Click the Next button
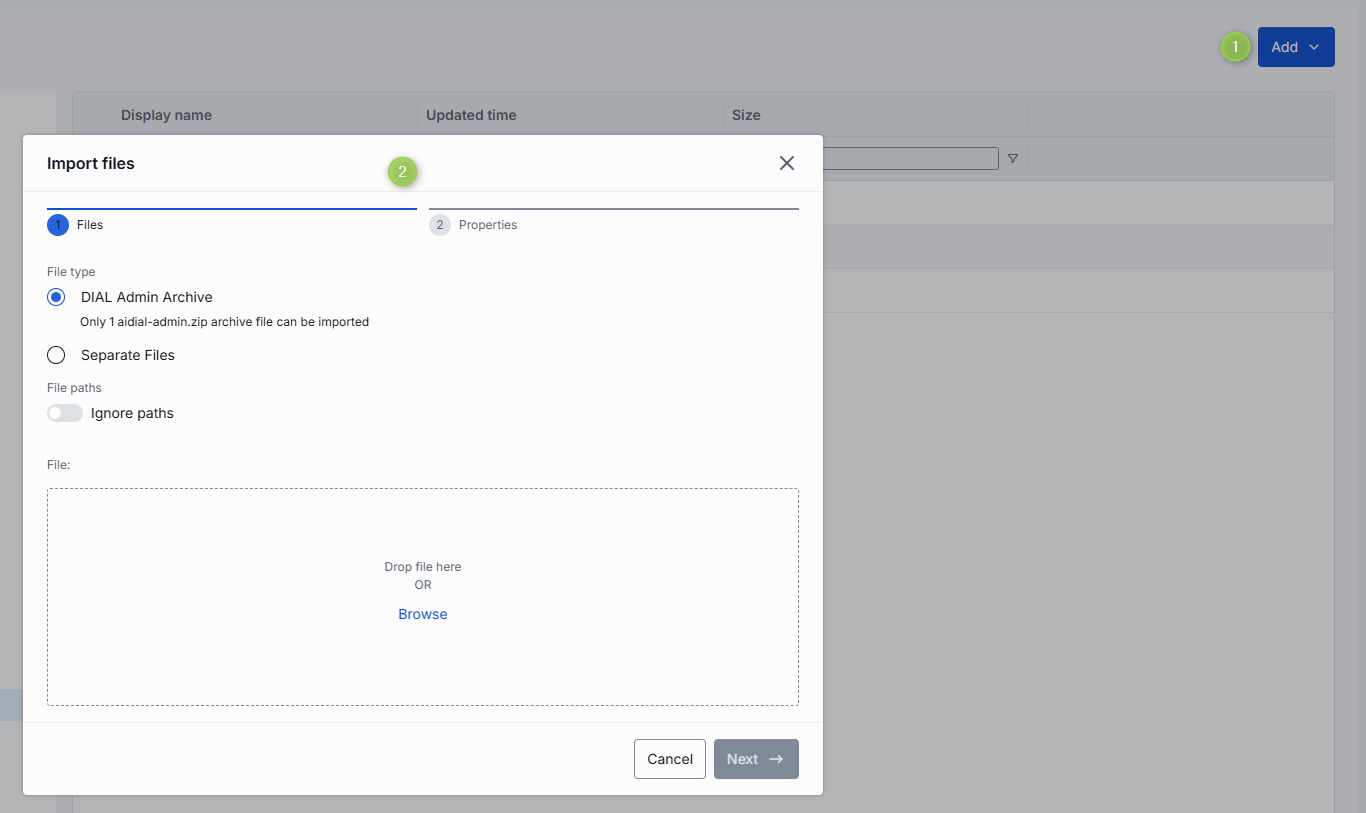The height and width of the screenshot is (813, 1366). (755, 759)
